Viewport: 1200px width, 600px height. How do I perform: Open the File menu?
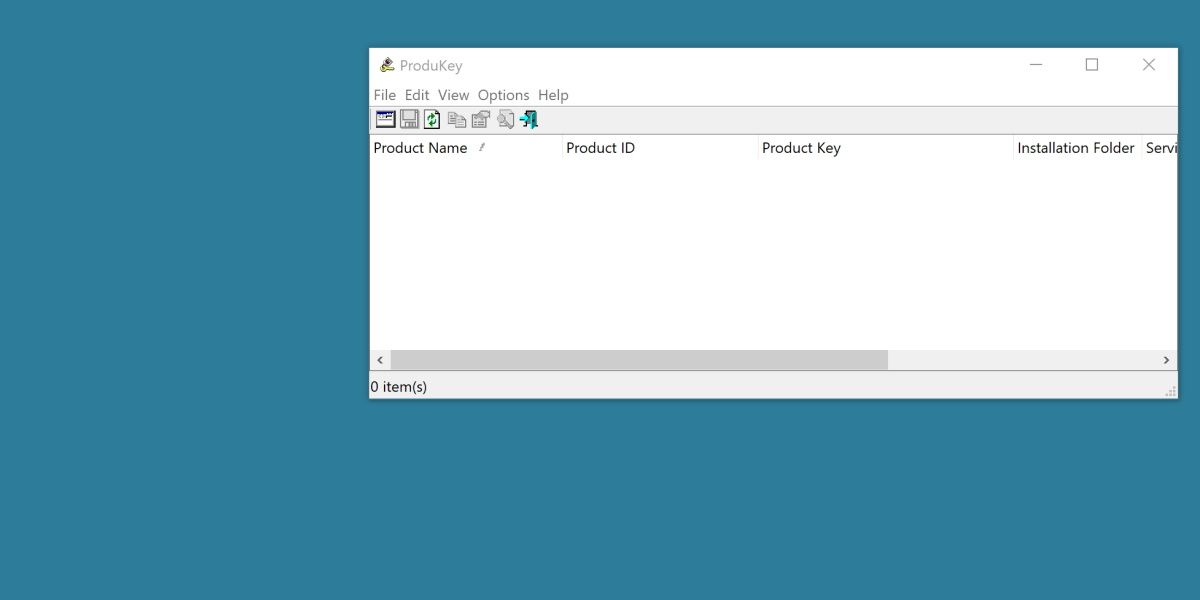pyautogui.click(x=385, y=95)
